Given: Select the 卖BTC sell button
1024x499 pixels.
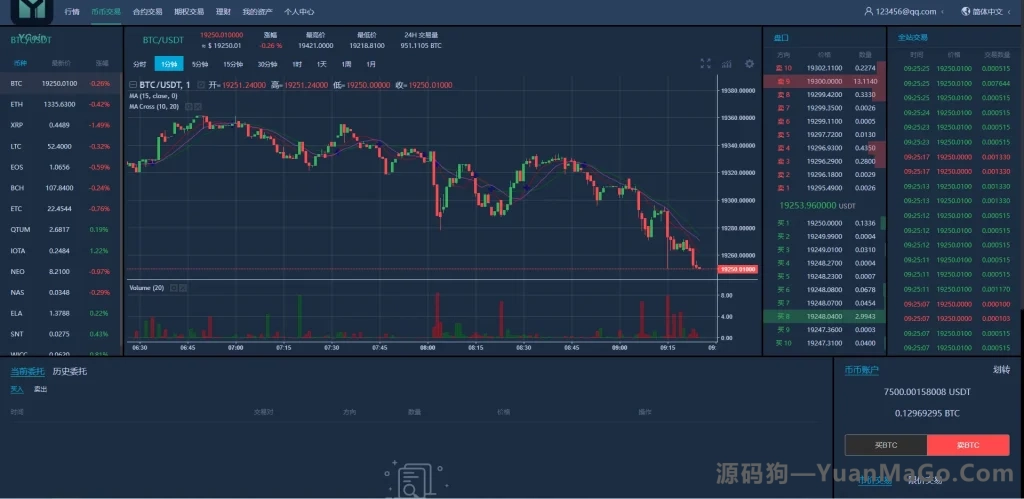Looking at the screenshot, I should [x=968, y=445].
